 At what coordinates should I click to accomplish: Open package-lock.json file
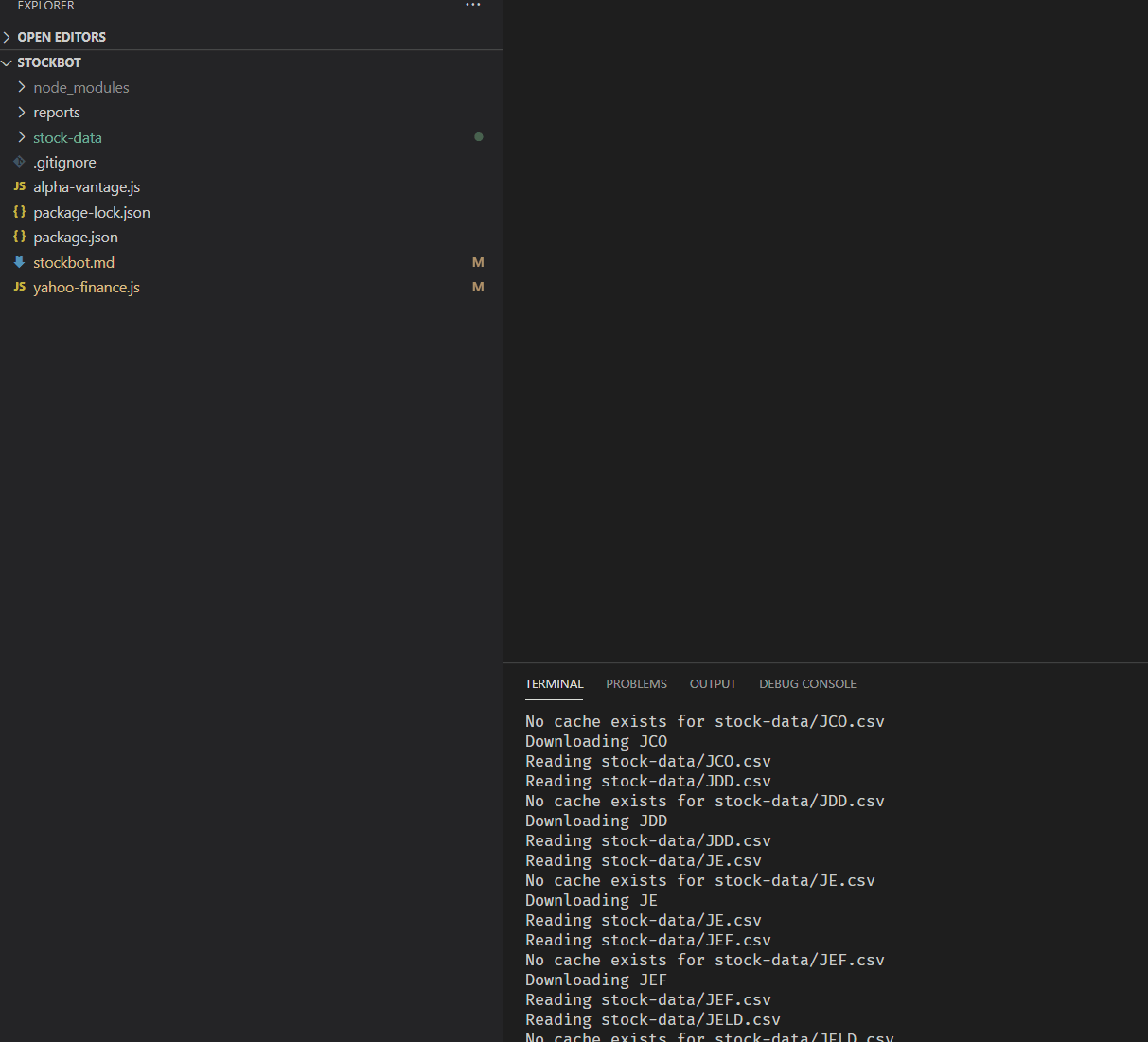[x=251, y=212]
